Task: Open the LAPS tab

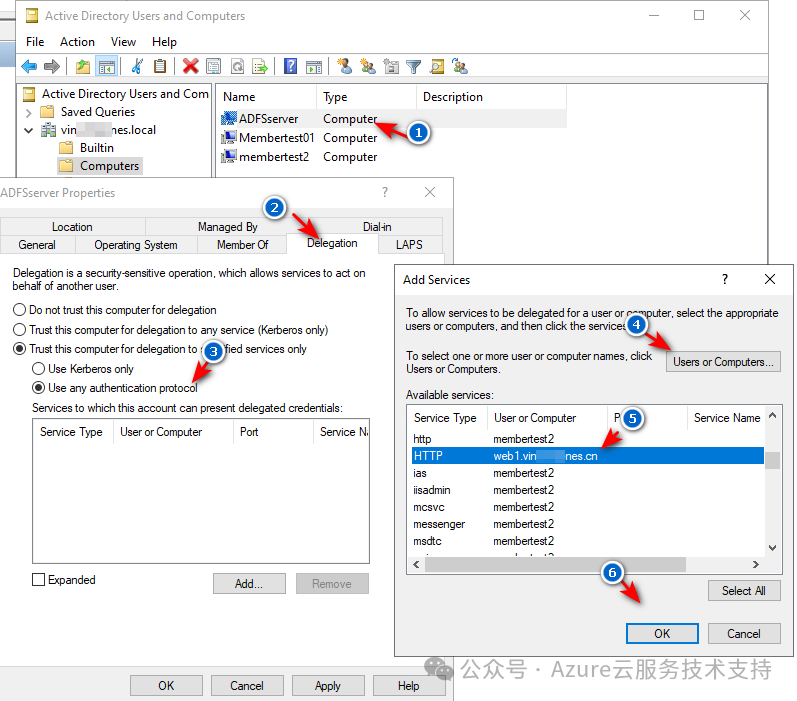Action: 409,245
